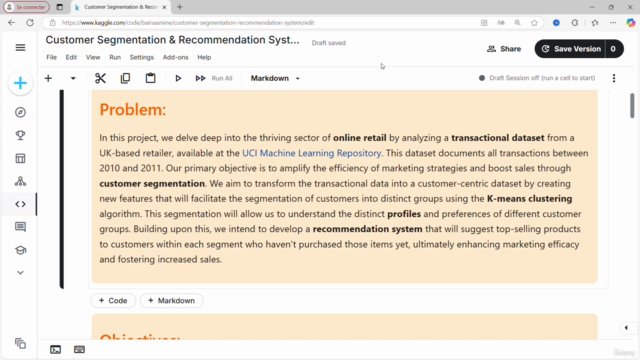The height and width of the screenshot is (360, 640).
Task: Click Run All button
Action: tap(214, 78)
